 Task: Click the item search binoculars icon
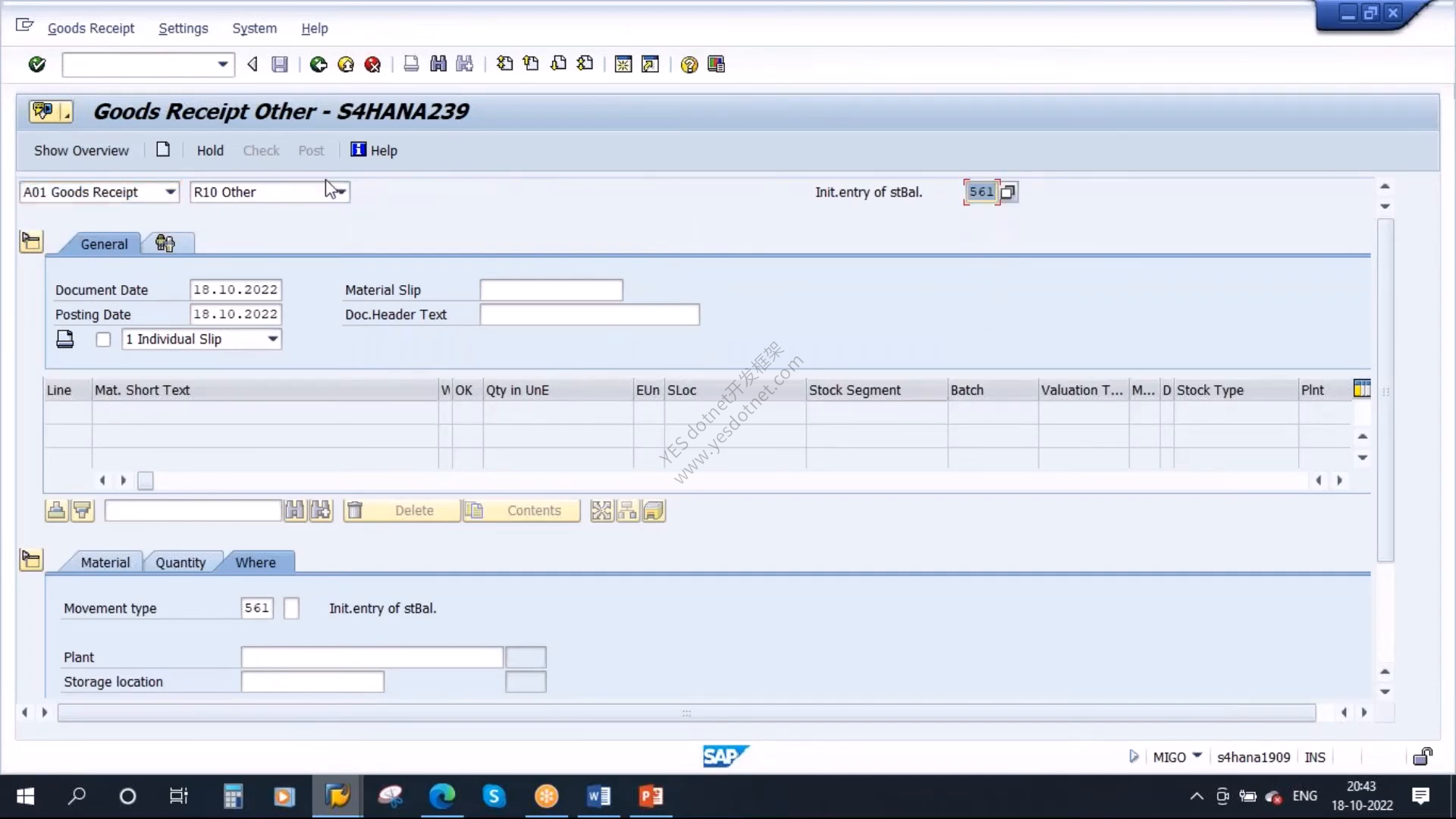coord(295,510)
